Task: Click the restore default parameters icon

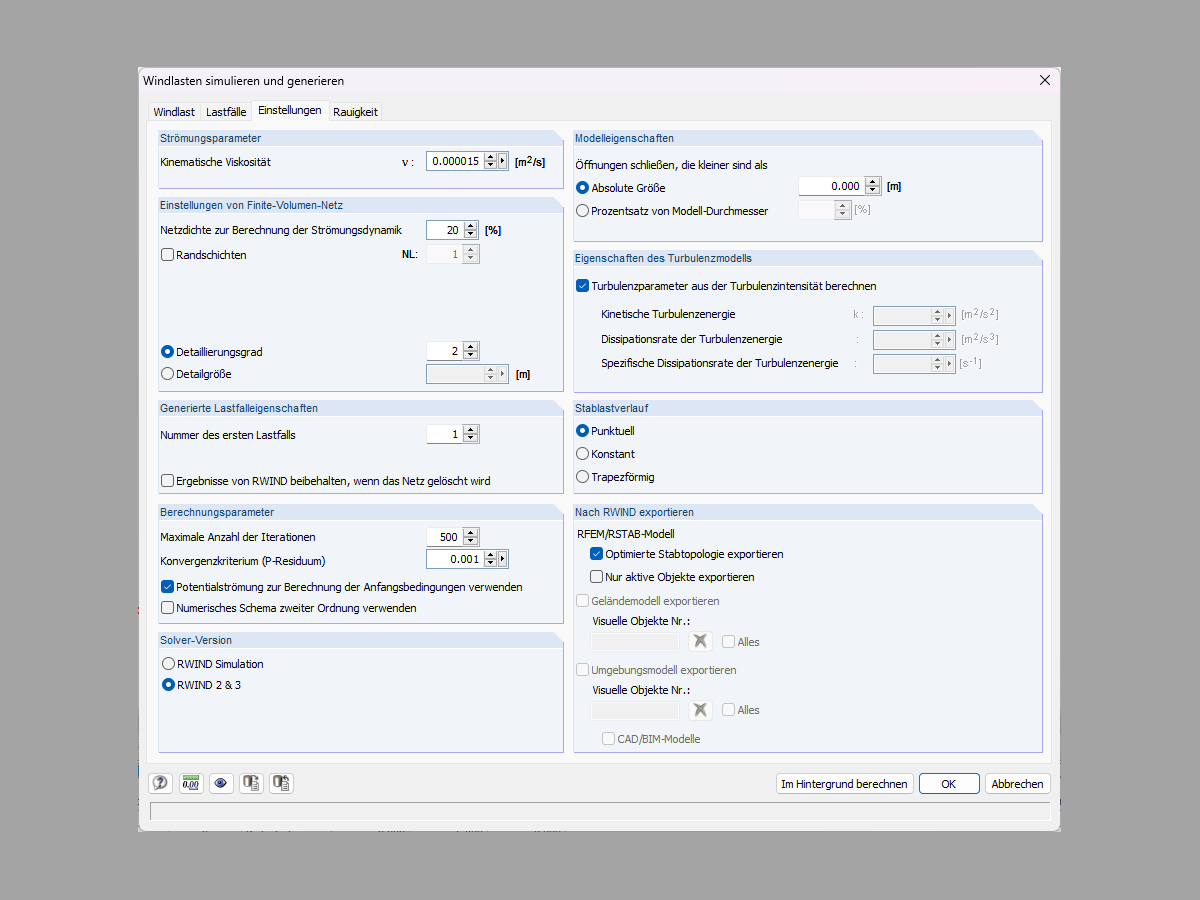Action: 281,783
